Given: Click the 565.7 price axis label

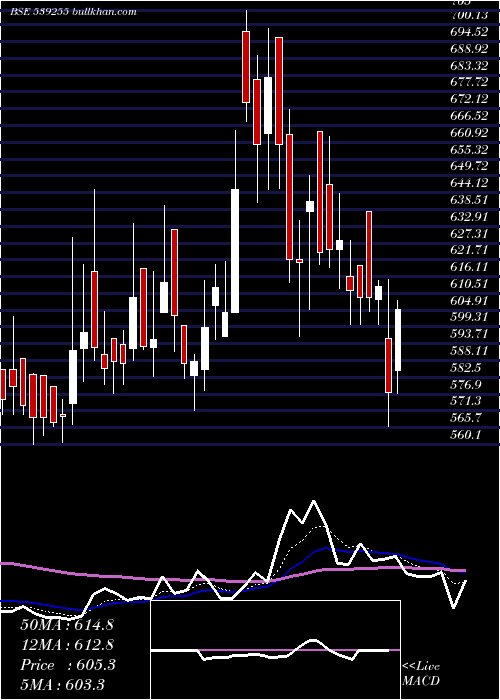Looking at the screenshot, I should (467, 418).
